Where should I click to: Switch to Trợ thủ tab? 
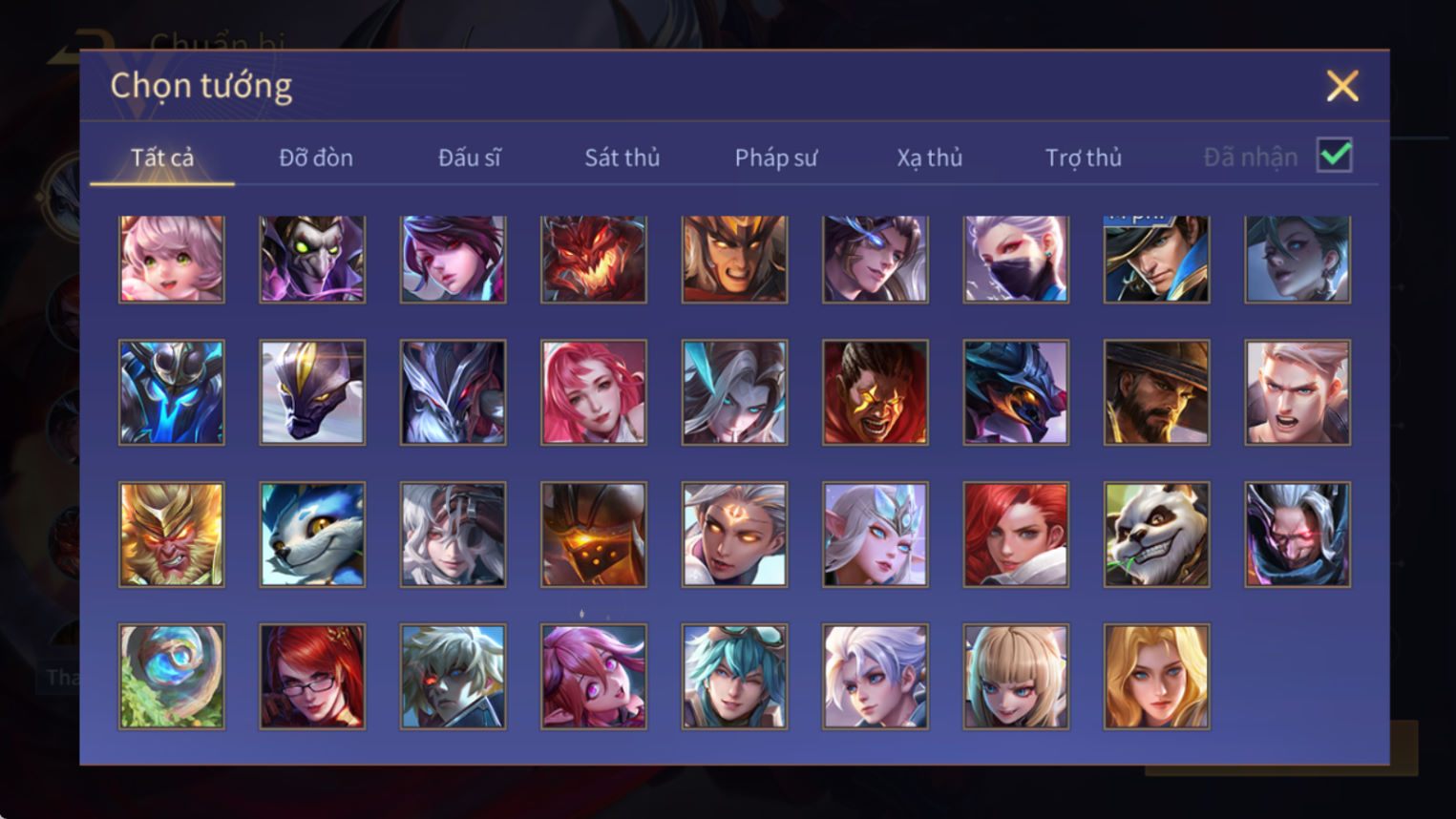point(1084,157)
